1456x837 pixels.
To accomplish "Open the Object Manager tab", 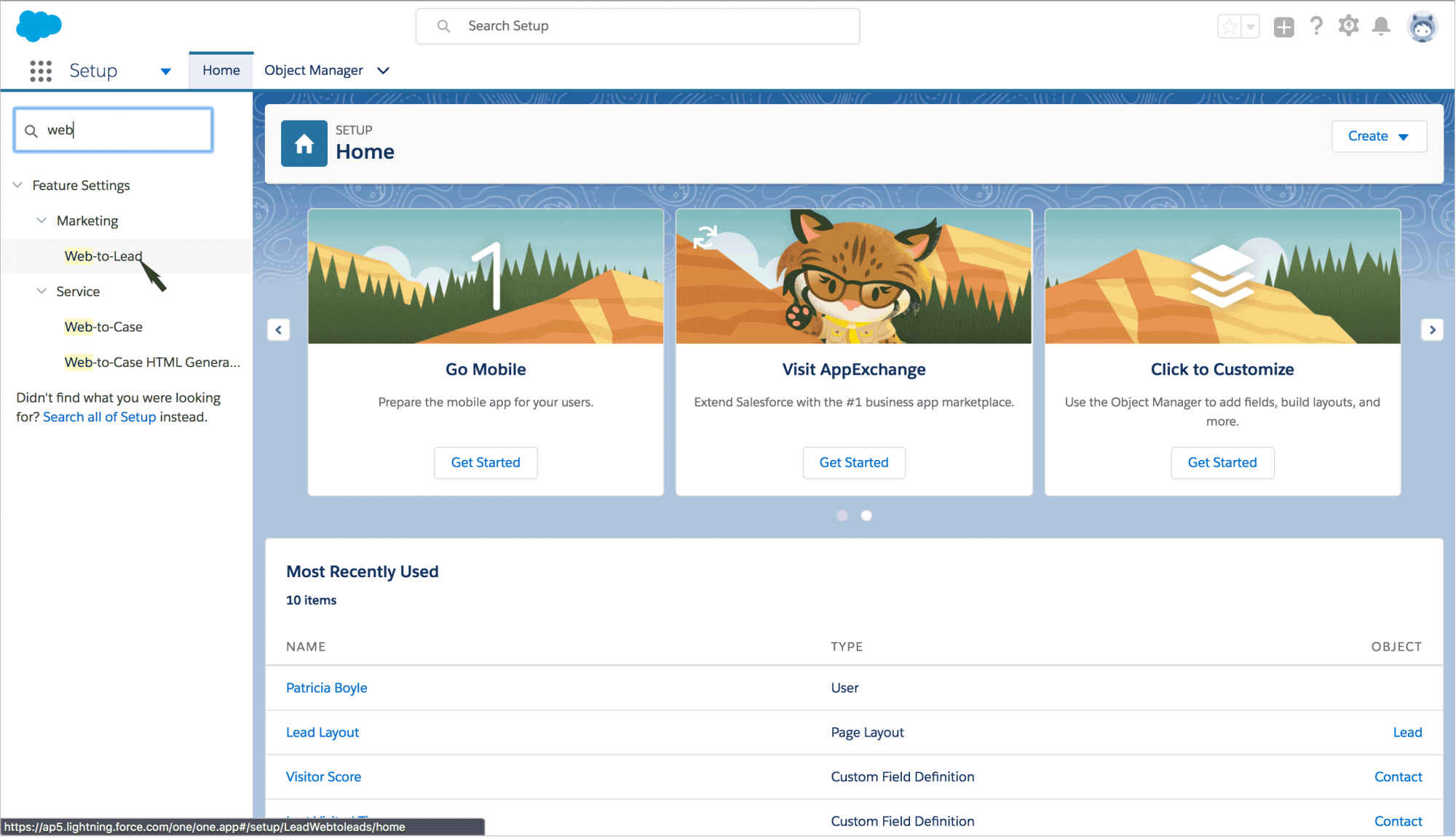I will pos(313,71).
